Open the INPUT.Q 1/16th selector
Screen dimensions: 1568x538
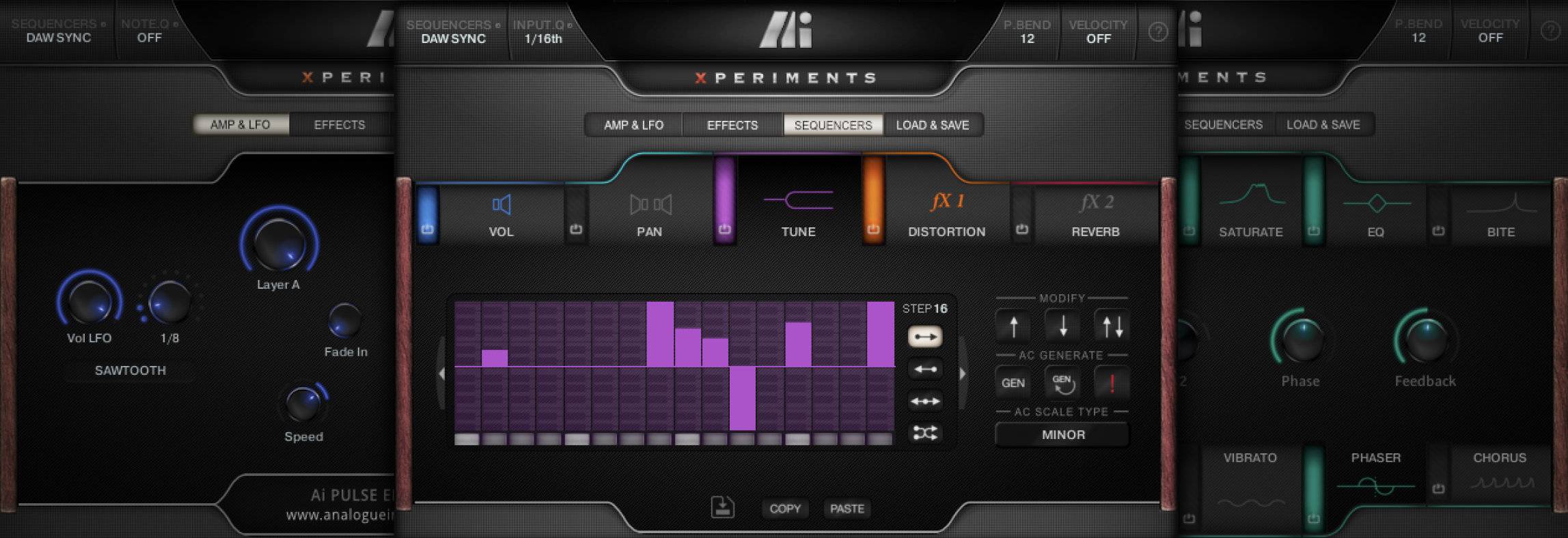[x=543, y=32]
